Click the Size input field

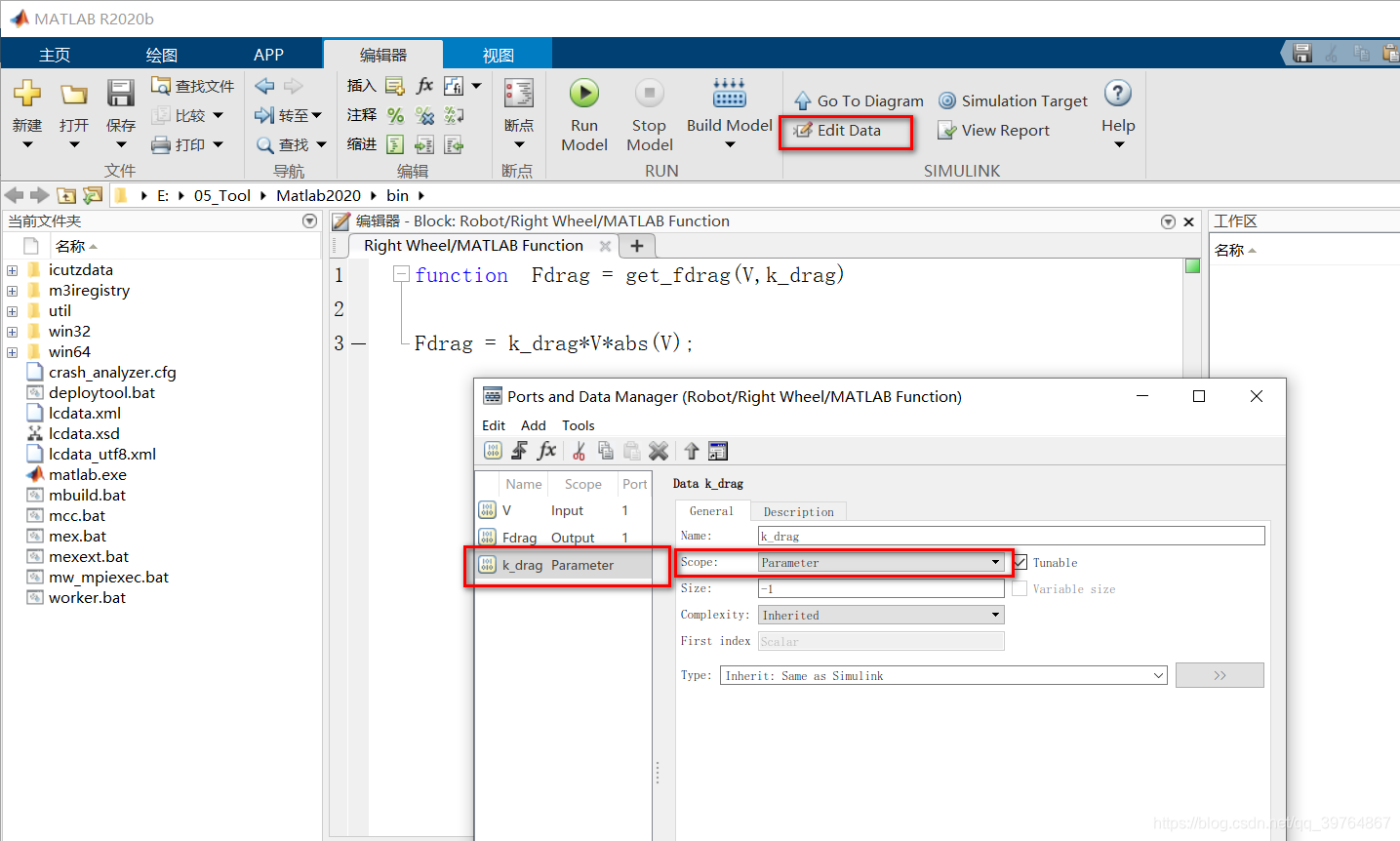tap(881, 588)
